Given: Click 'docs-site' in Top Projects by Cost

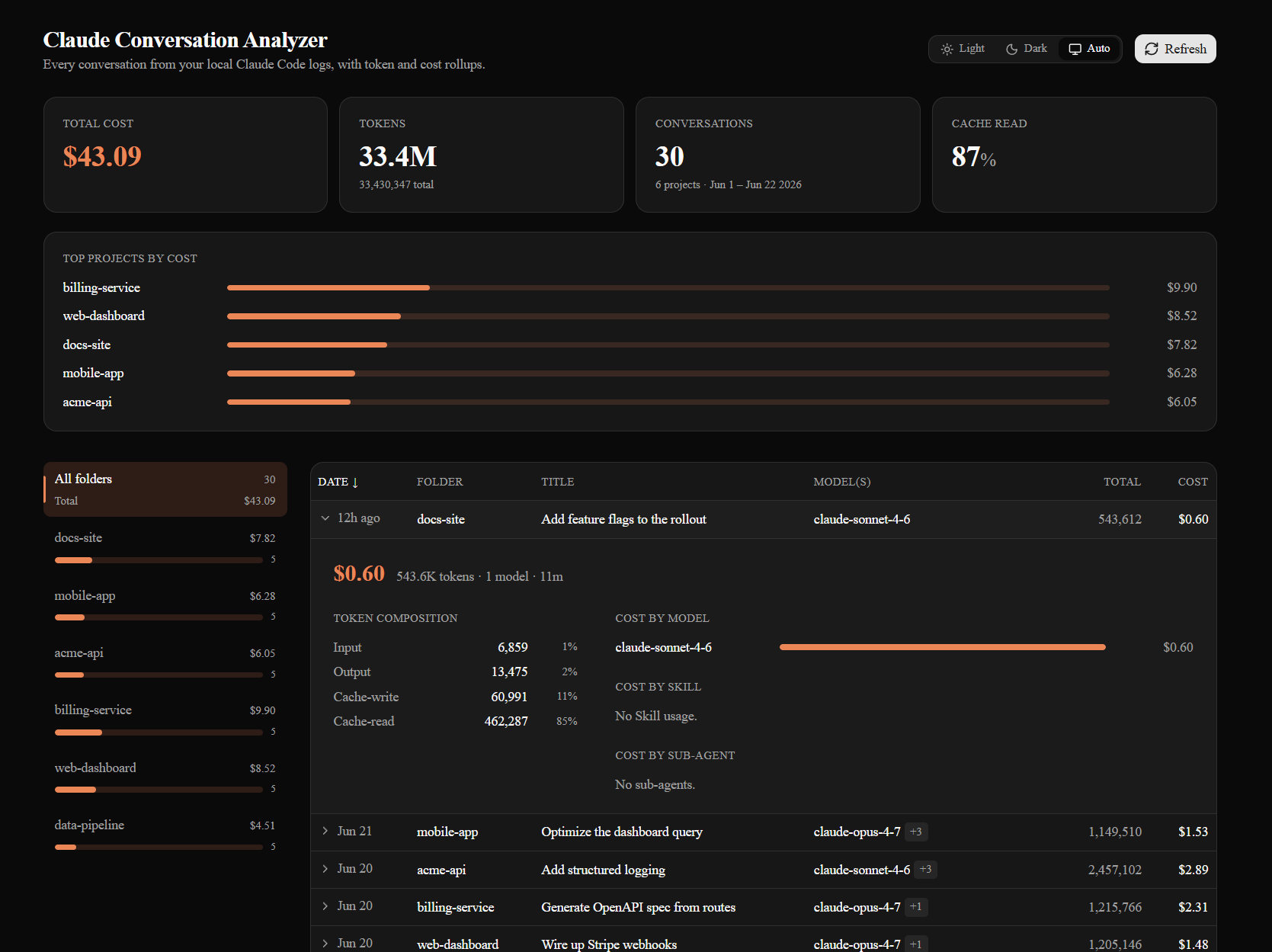Looking at the screenshot, I should (x=87, y=345).
